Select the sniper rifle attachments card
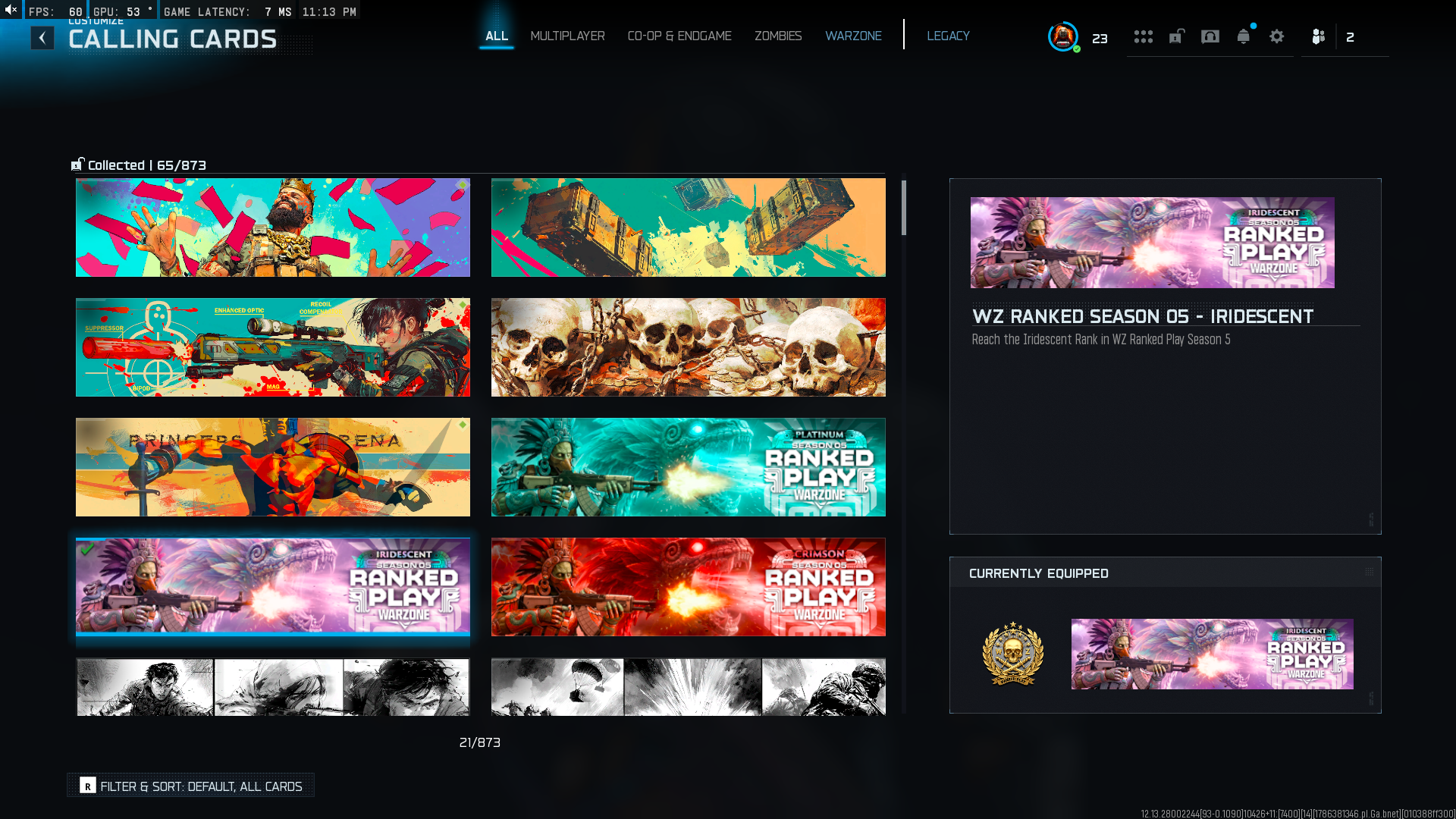The height and width of the screenshot is (819, 1456). pos(273,347)
